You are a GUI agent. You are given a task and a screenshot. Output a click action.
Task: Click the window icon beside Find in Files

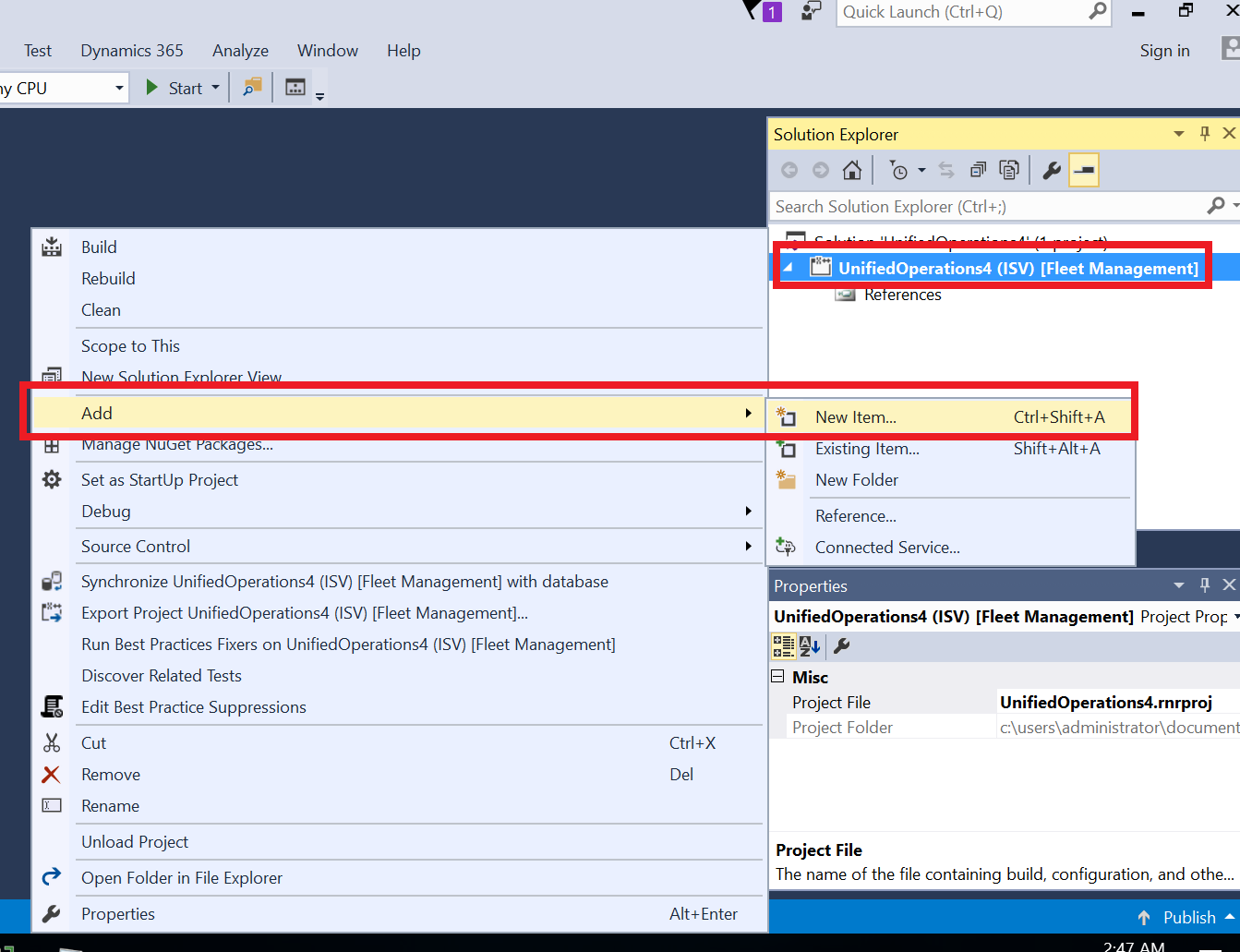coord(295,88)
